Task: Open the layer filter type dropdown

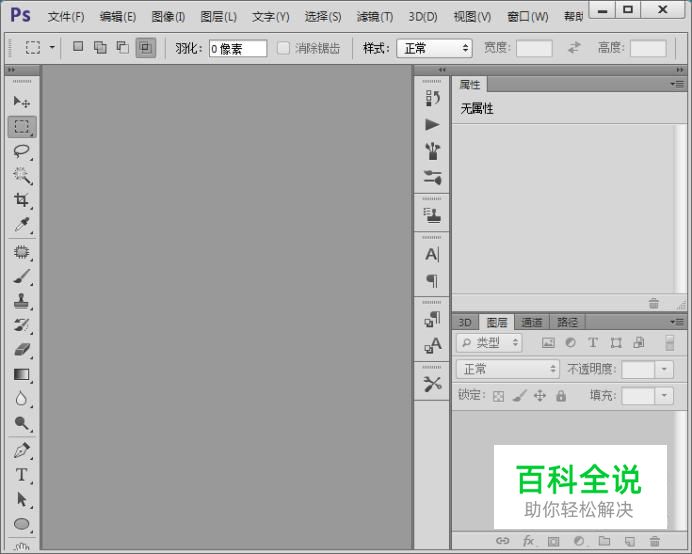Action: (x=489, y=343)
